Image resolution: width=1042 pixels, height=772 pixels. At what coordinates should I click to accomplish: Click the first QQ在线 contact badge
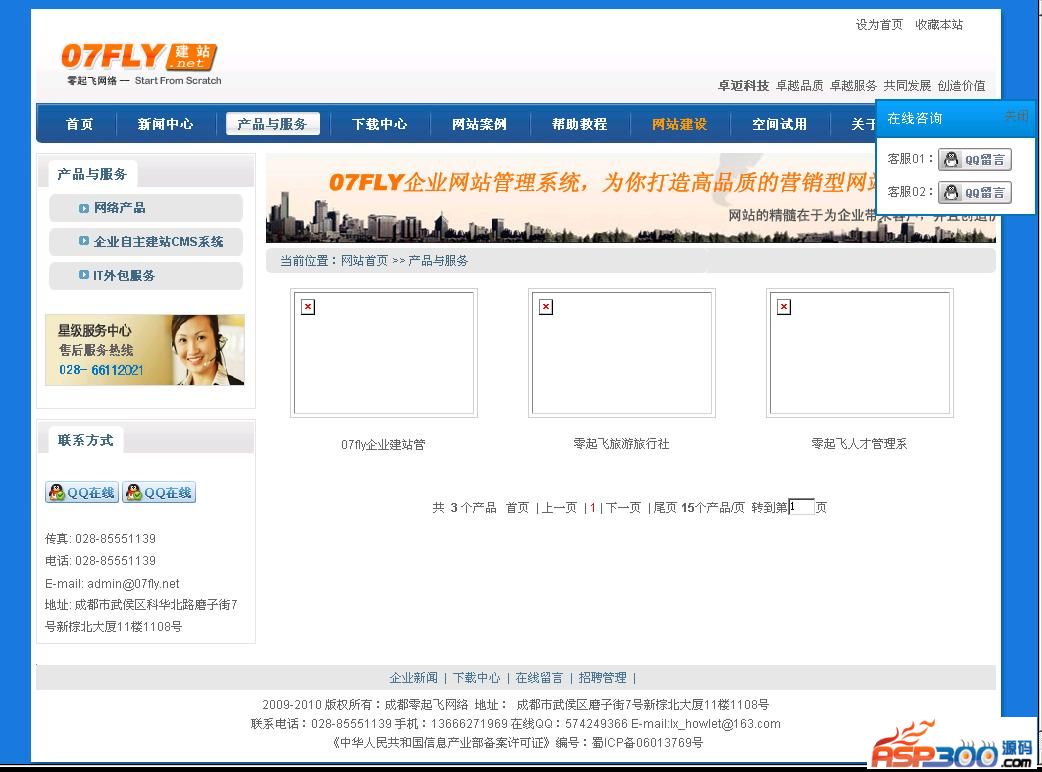pyautogui.click(x=82, y=492)
